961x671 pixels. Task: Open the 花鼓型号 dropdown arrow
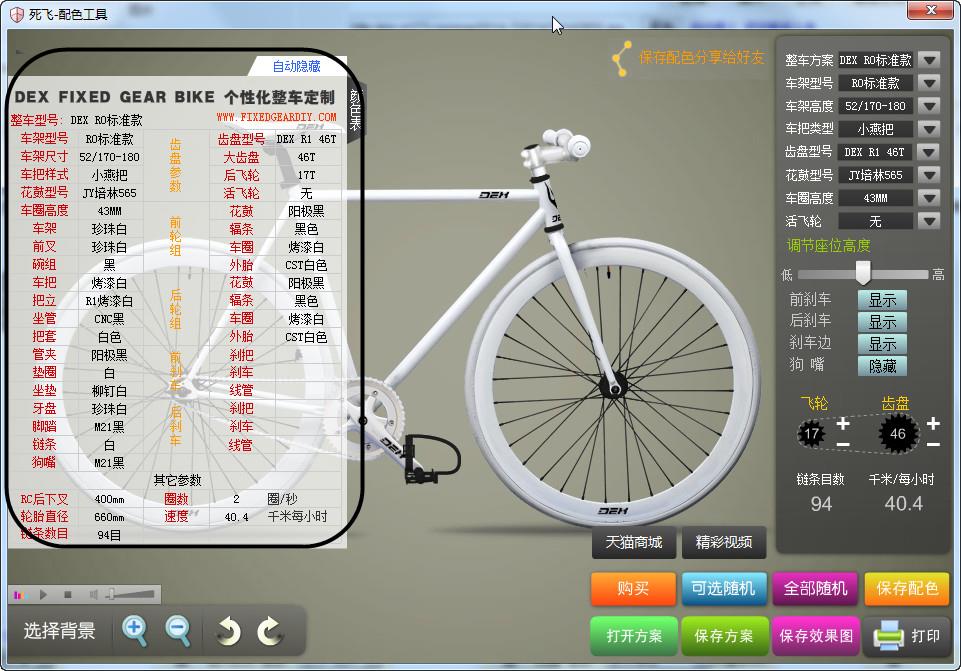tap(930, 175)
